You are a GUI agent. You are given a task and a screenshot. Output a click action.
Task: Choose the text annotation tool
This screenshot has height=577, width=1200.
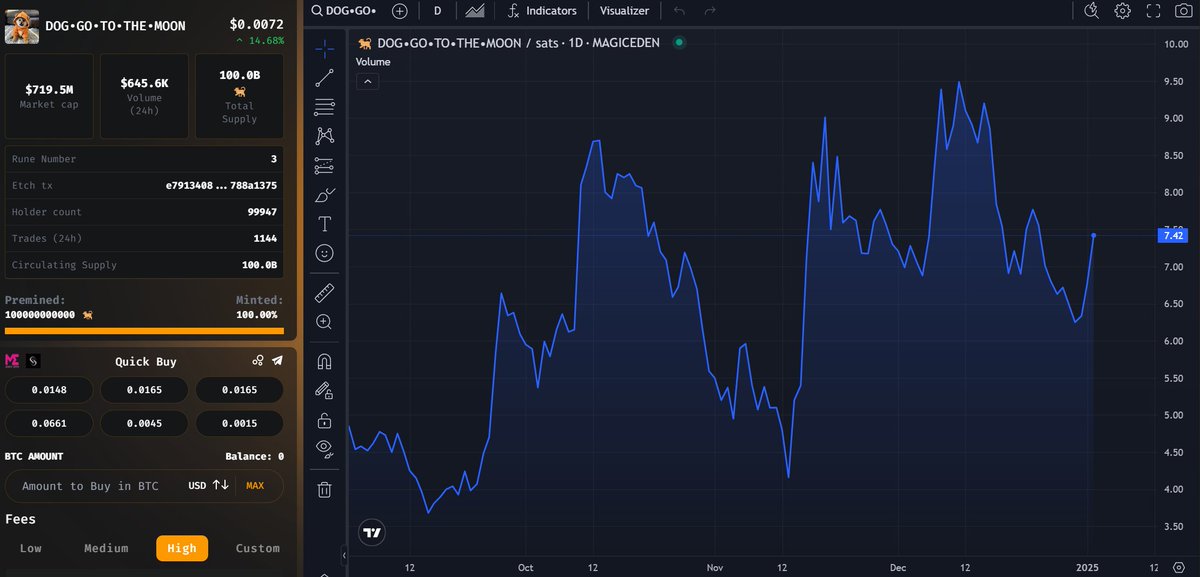coord(324,224)
